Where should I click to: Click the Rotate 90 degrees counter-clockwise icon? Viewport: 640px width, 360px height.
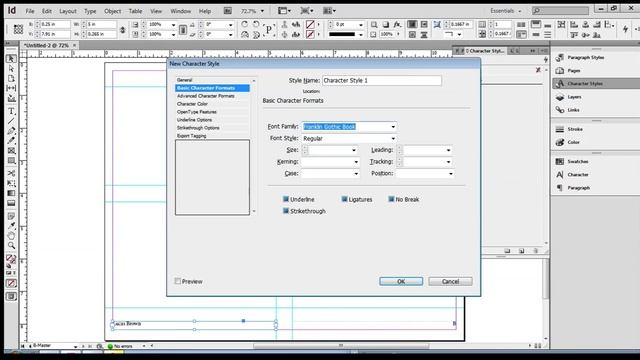pos(256,24)
